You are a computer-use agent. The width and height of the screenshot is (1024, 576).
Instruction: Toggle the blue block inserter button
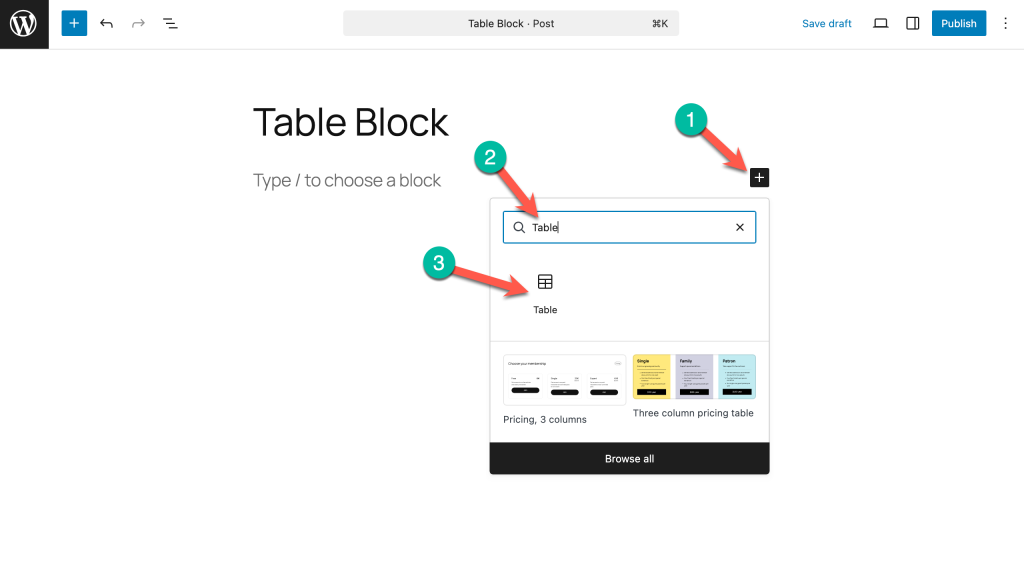pyautogui.click(x=74, y=23)
